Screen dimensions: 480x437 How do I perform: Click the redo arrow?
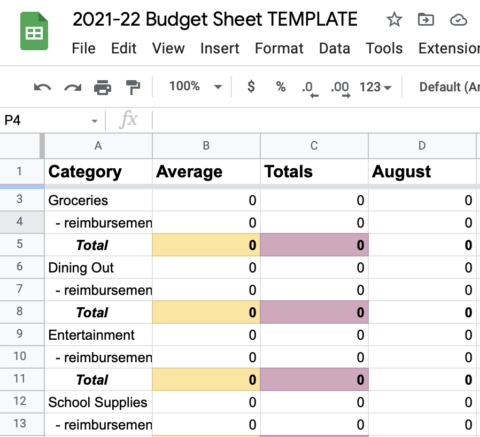(x=73, y=87)
